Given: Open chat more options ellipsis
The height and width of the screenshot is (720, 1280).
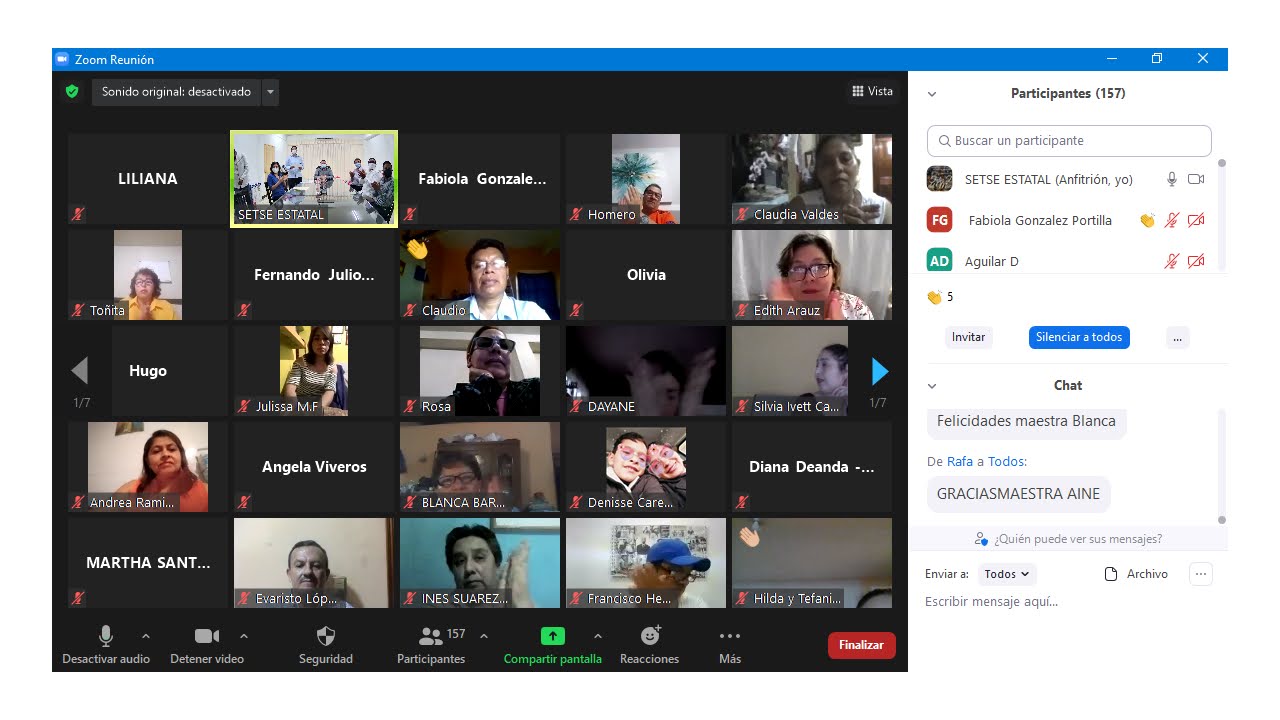Looking at the screenshot, I should click(x=1201, y=574).
